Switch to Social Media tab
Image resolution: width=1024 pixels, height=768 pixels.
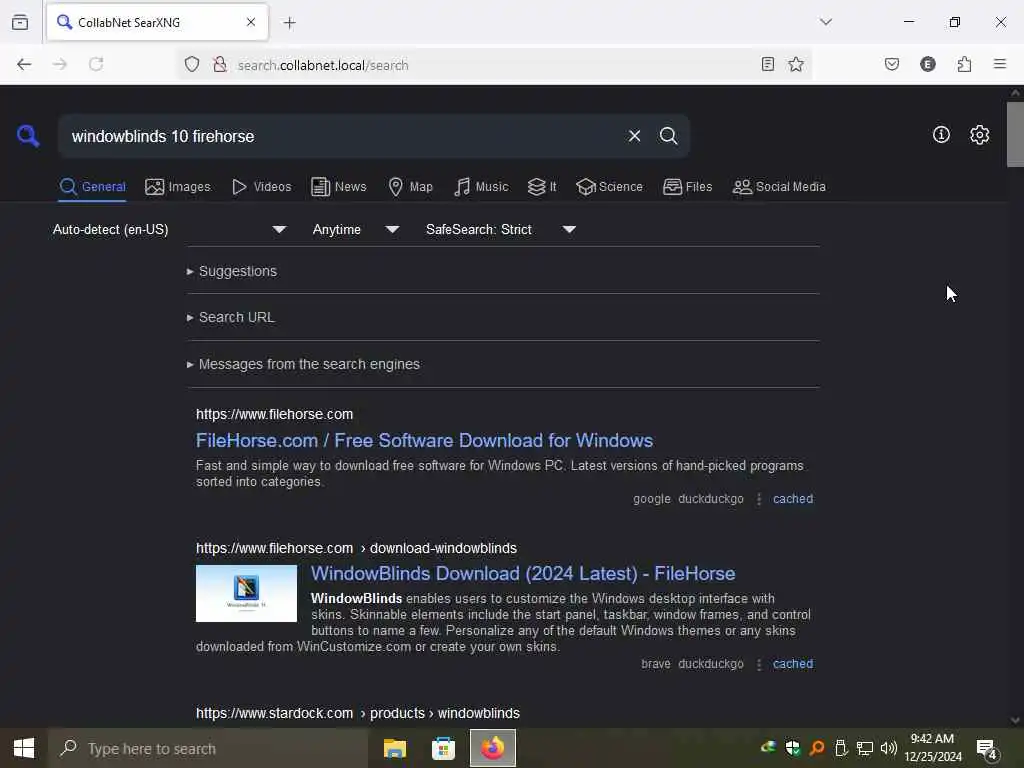tap(779, 187)
